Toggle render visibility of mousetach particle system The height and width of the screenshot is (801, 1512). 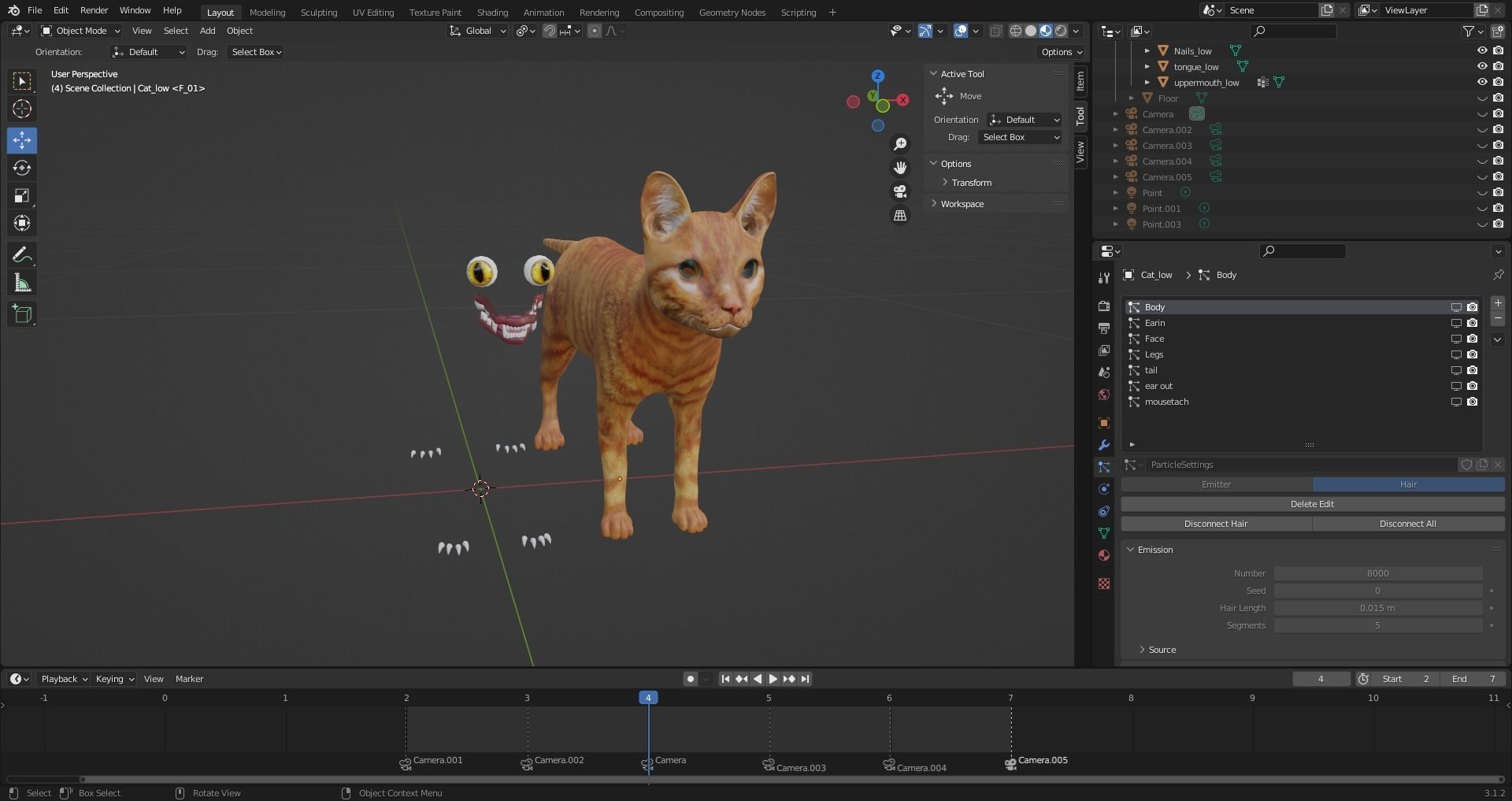[x=1472, y=402]
